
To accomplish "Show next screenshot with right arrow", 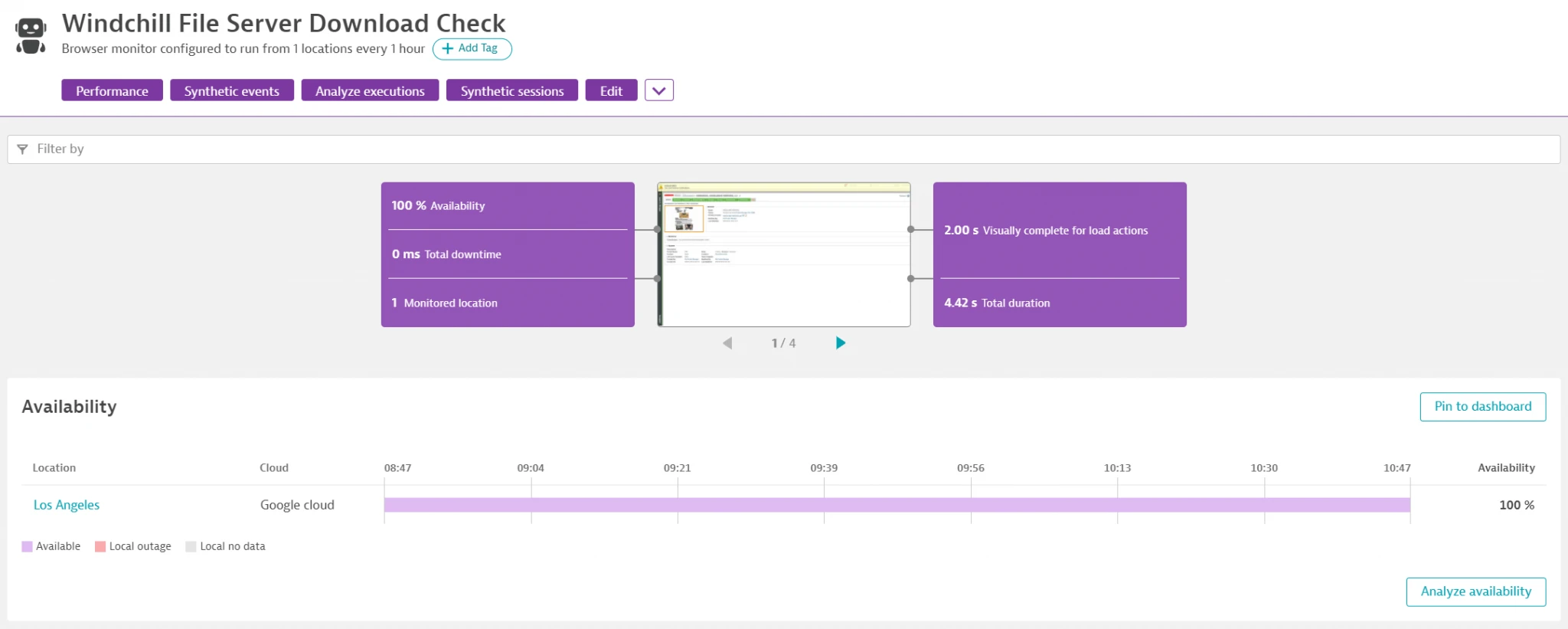I will tap(840, 343).
